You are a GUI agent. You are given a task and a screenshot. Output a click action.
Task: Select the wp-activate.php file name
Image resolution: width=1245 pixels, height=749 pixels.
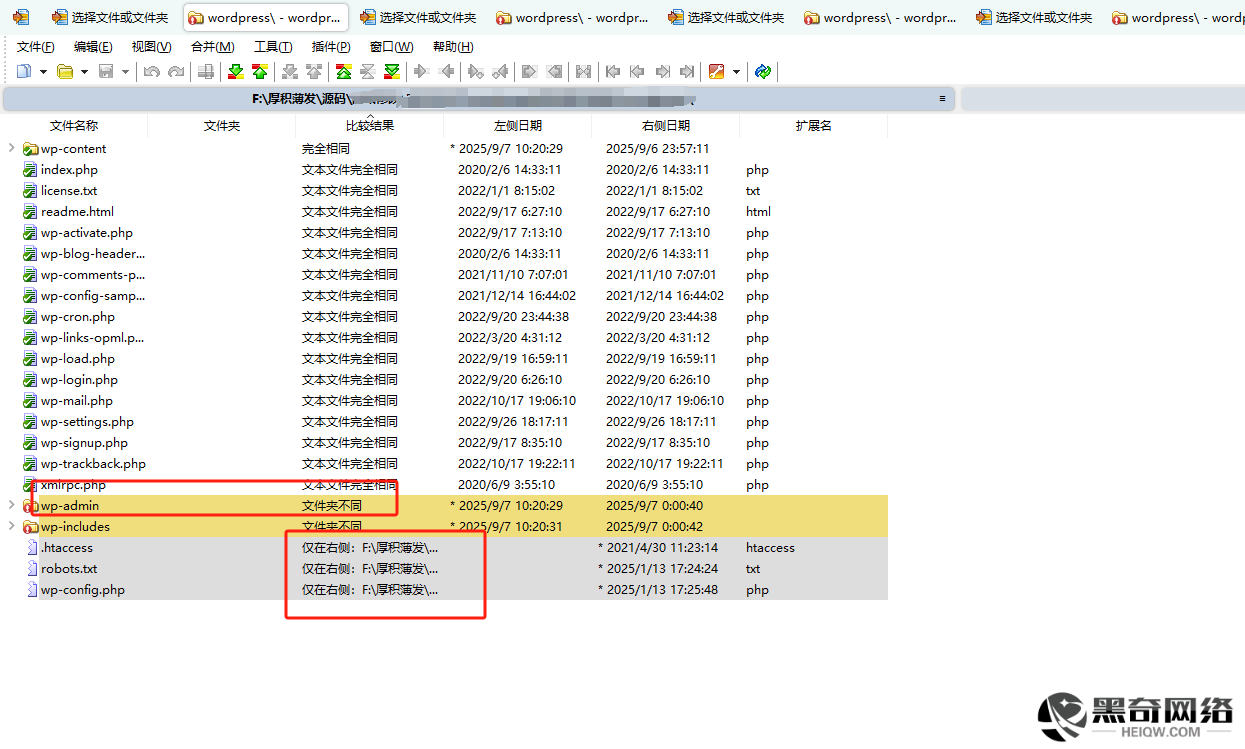87,233
